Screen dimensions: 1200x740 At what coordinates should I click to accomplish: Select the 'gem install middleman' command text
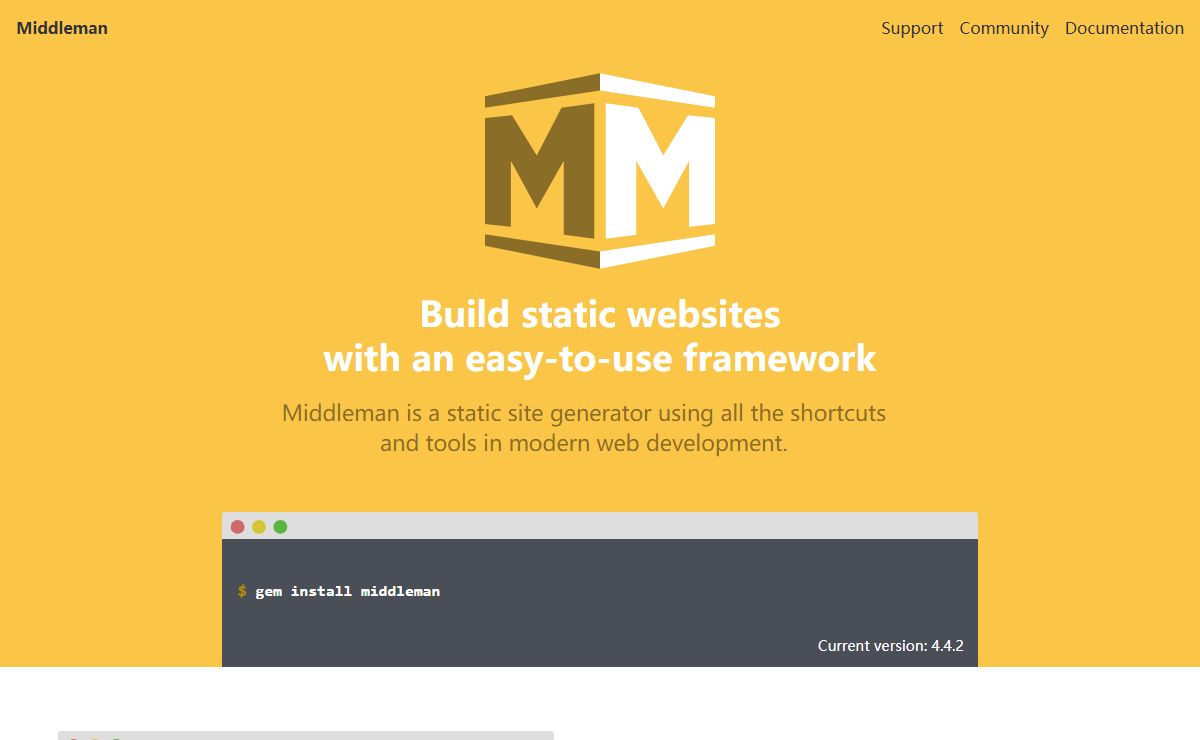347,591
